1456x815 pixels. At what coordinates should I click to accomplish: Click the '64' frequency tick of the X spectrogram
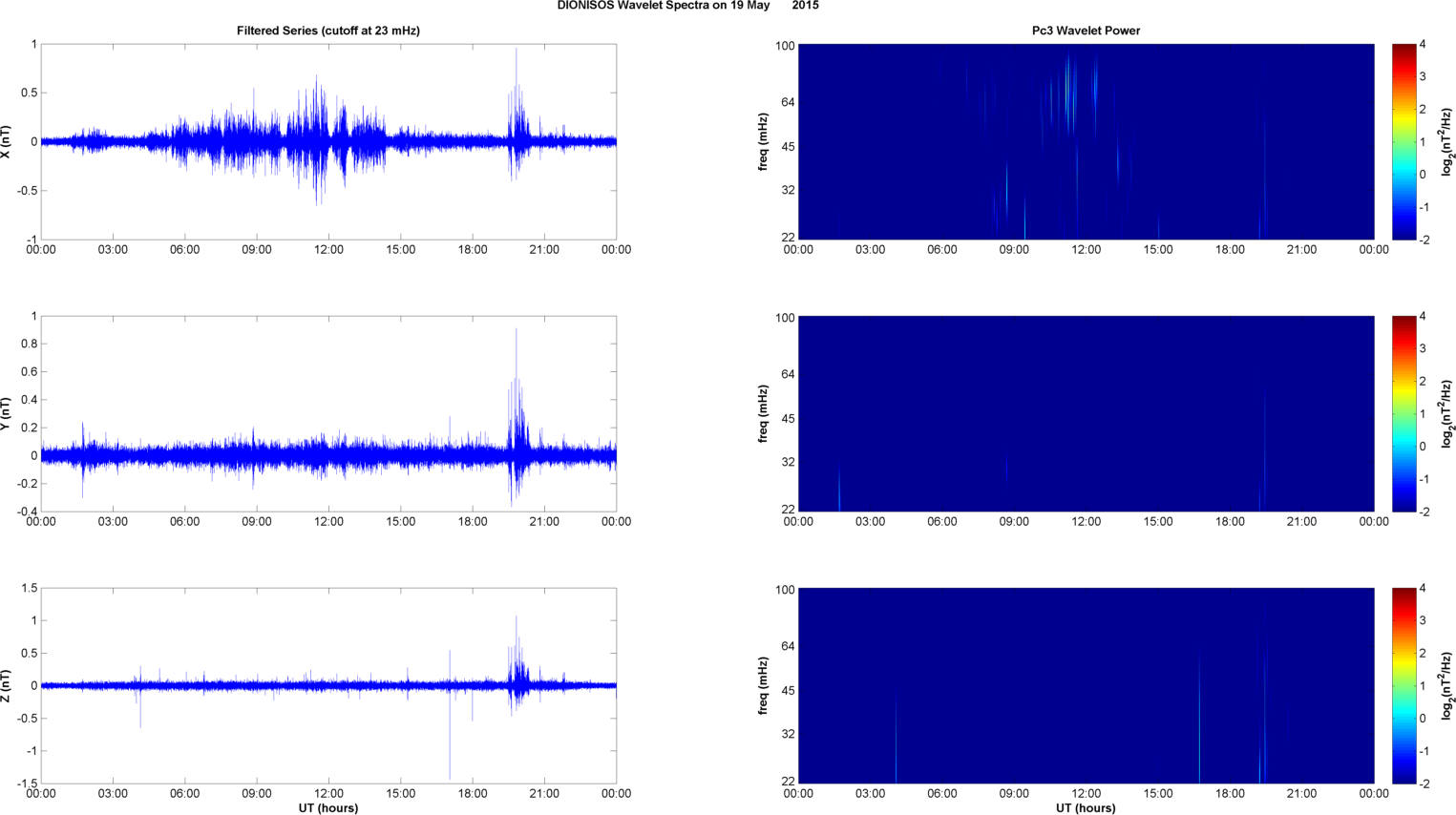click(788, 102)
